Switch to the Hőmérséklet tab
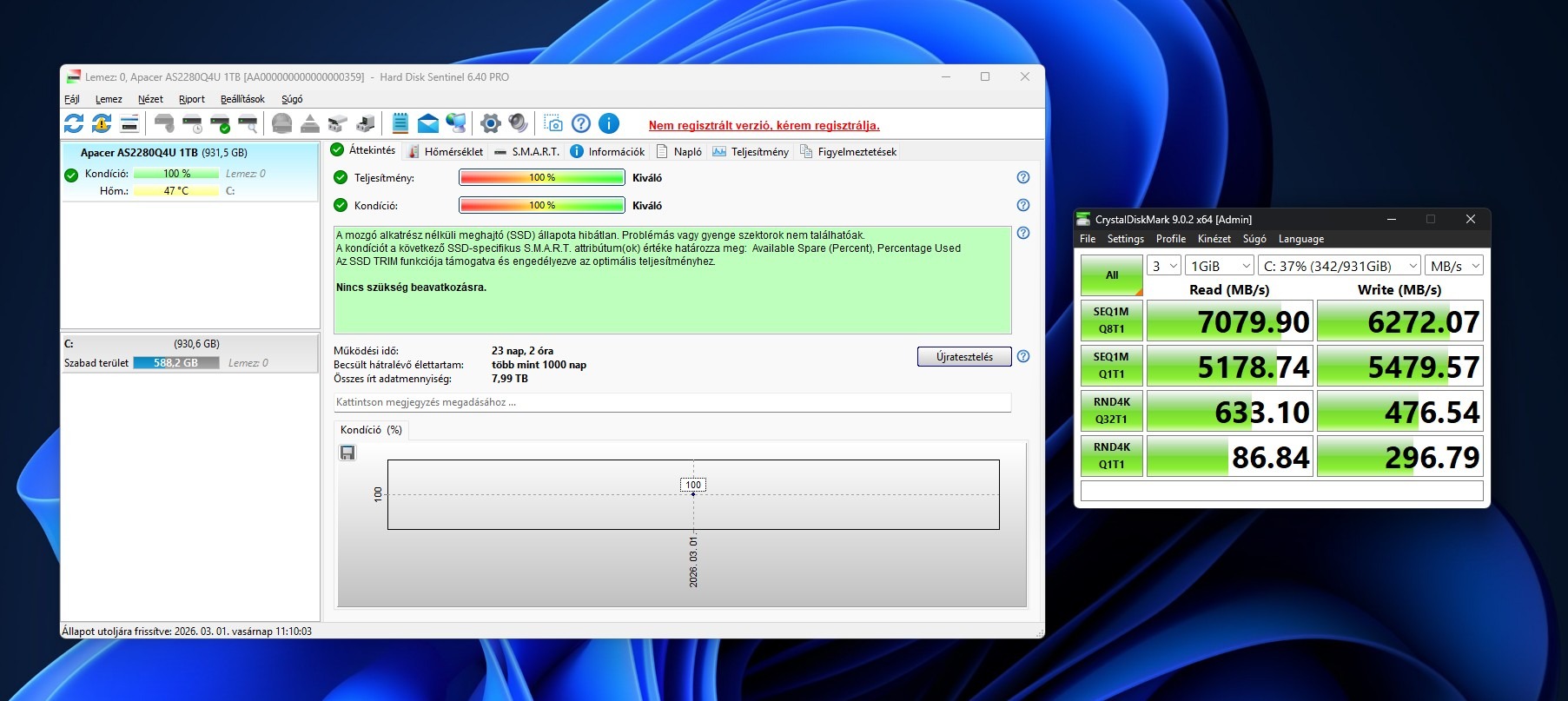 pyautogui.click(x=445, y=151)
